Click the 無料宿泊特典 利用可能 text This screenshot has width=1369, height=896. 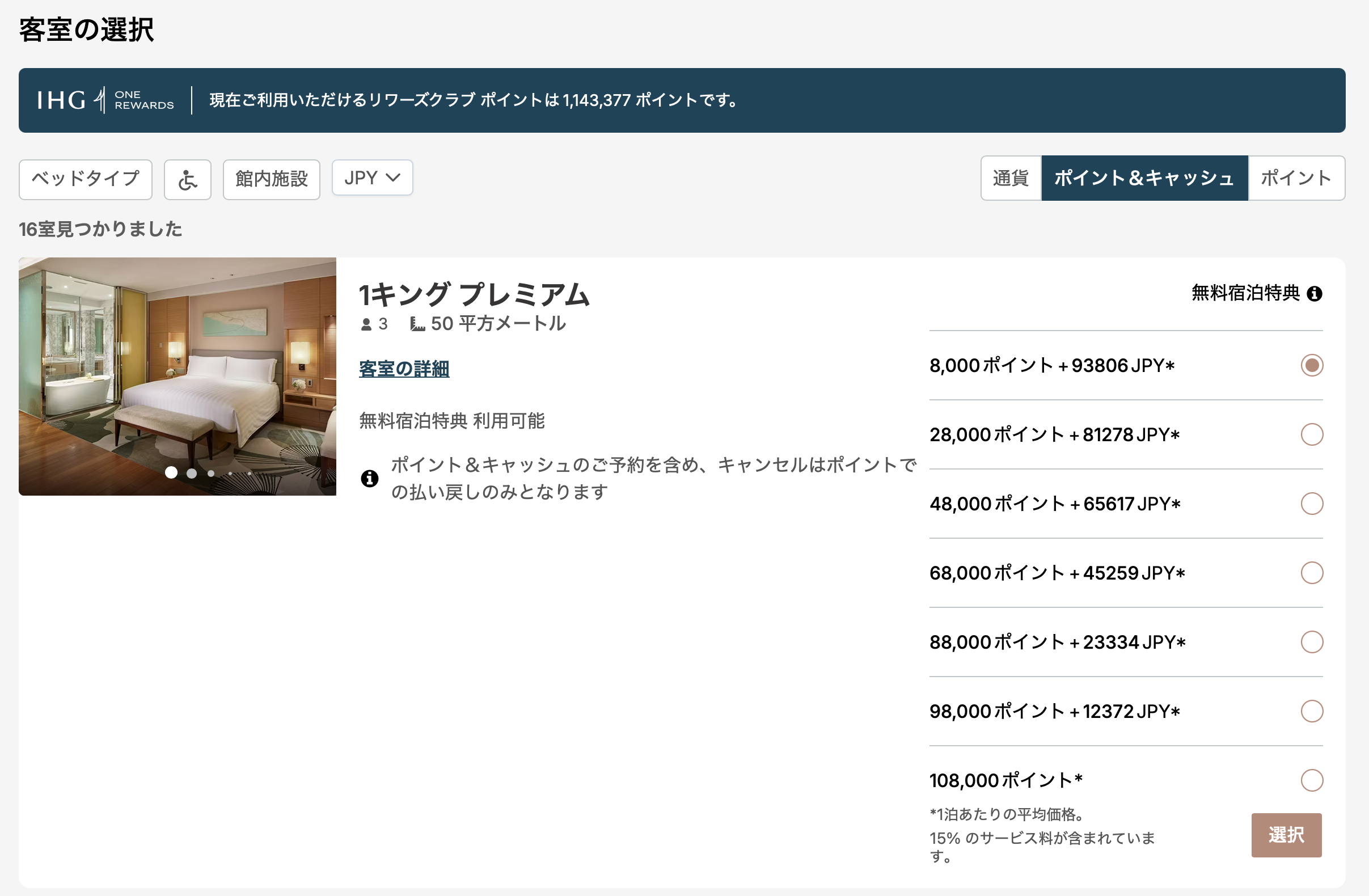(x=451, y=421)
